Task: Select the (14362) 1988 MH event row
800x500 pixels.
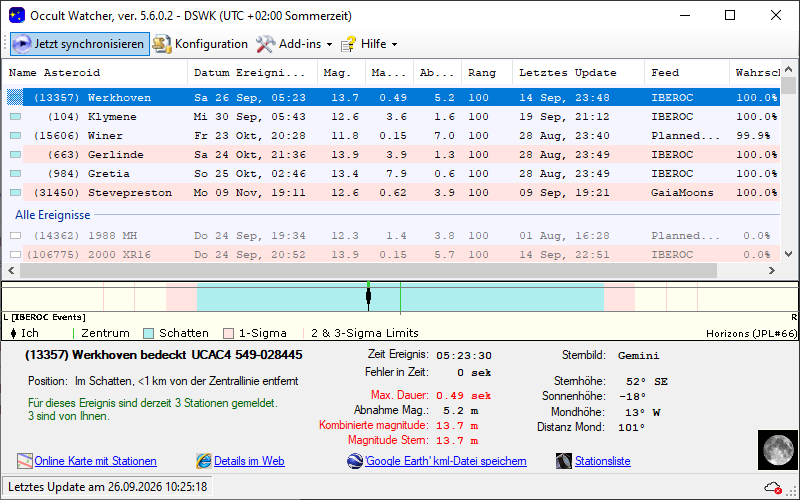Action: click(393, 236)
